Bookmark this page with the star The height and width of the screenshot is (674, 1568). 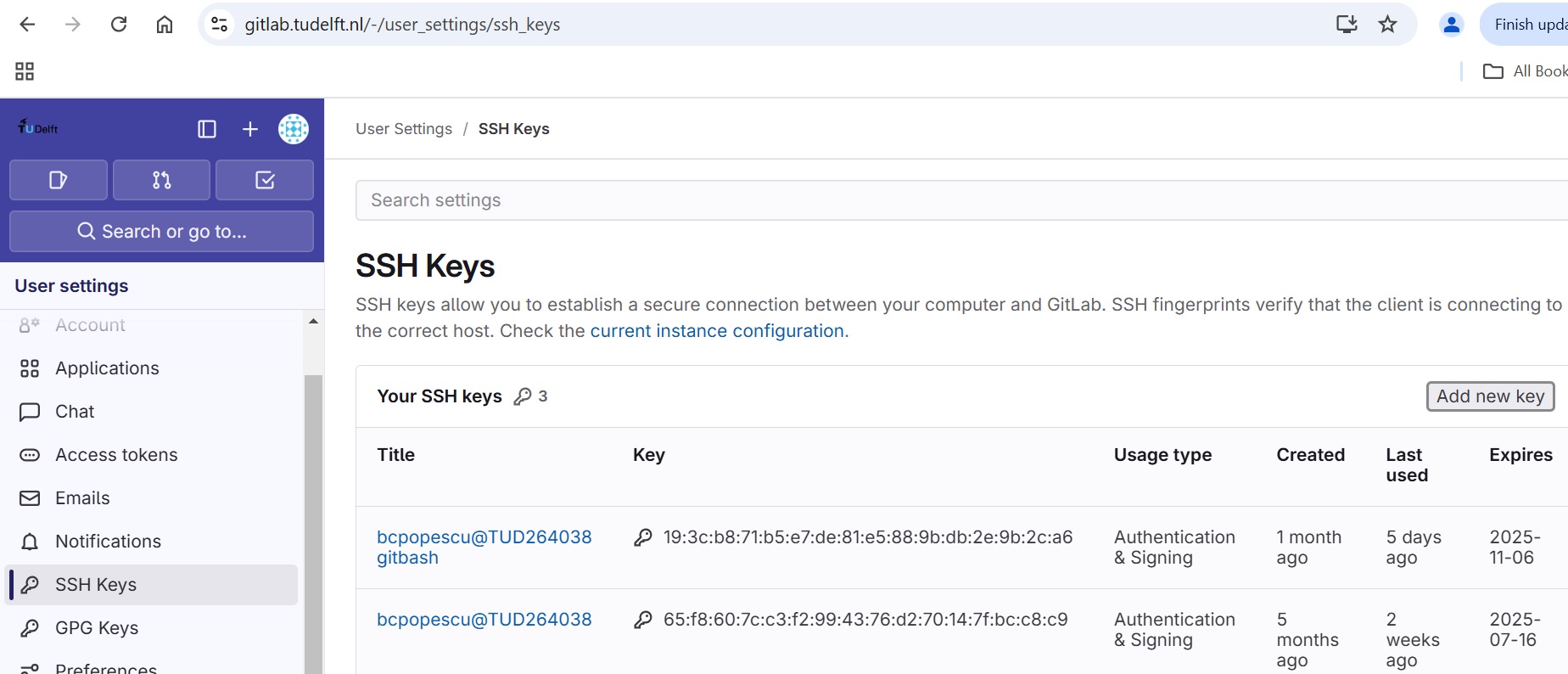1388,25
